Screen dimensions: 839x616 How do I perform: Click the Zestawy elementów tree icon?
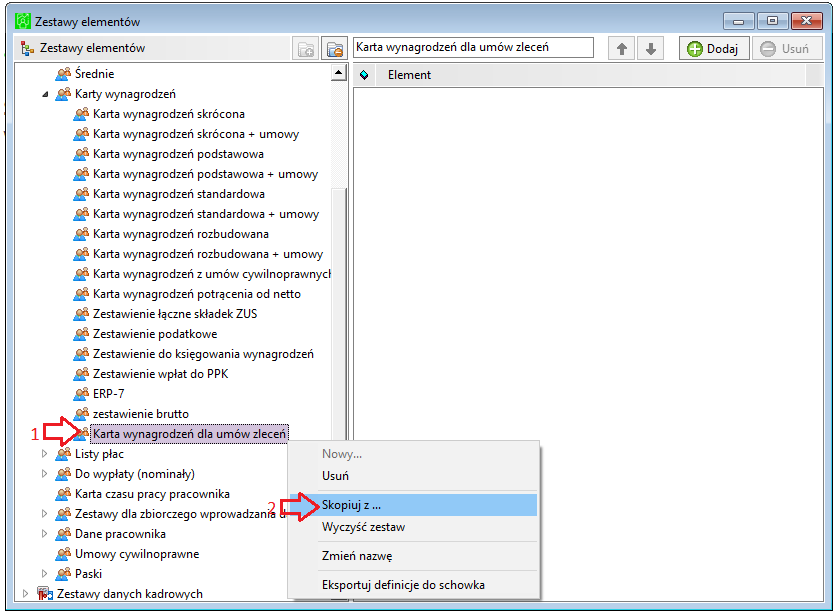click(x=27, y=48)
